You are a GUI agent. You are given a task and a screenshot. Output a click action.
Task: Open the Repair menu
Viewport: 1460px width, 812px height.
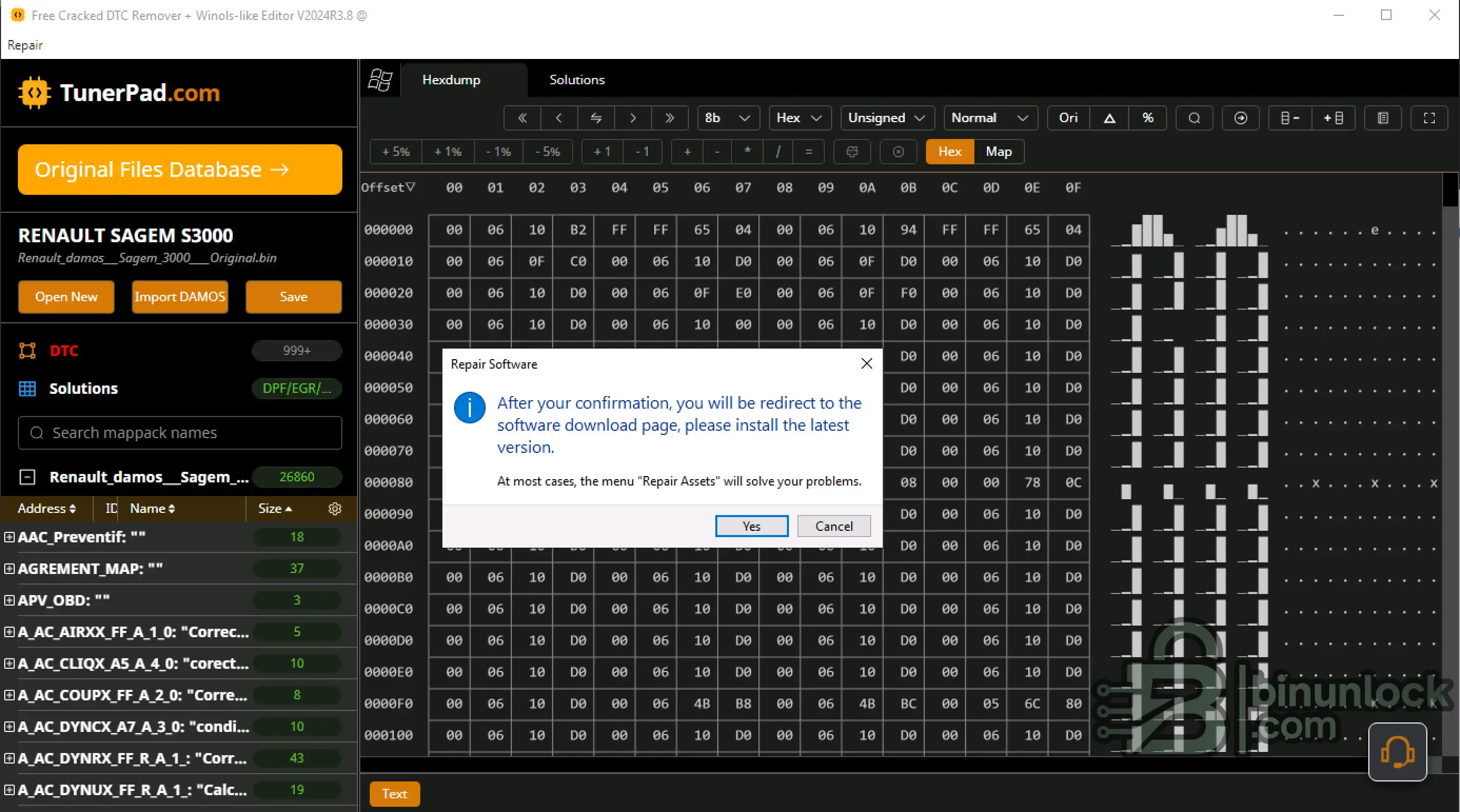[25, 45]
